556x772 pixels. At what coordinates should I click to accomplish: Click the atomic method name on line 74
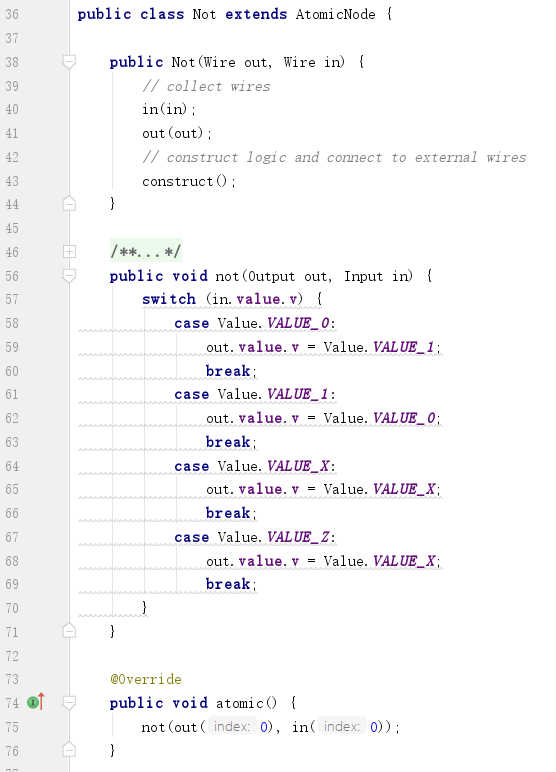[x=240, y=703]
